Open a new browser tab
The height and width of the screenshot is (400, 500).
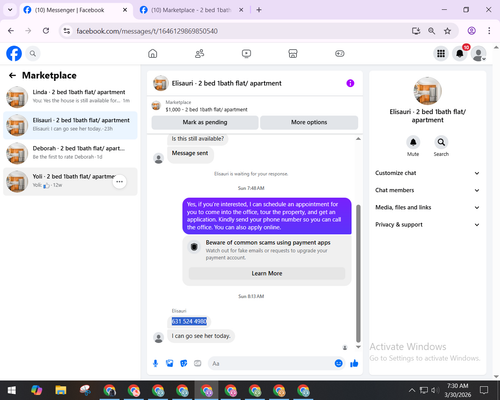point(259,10)
